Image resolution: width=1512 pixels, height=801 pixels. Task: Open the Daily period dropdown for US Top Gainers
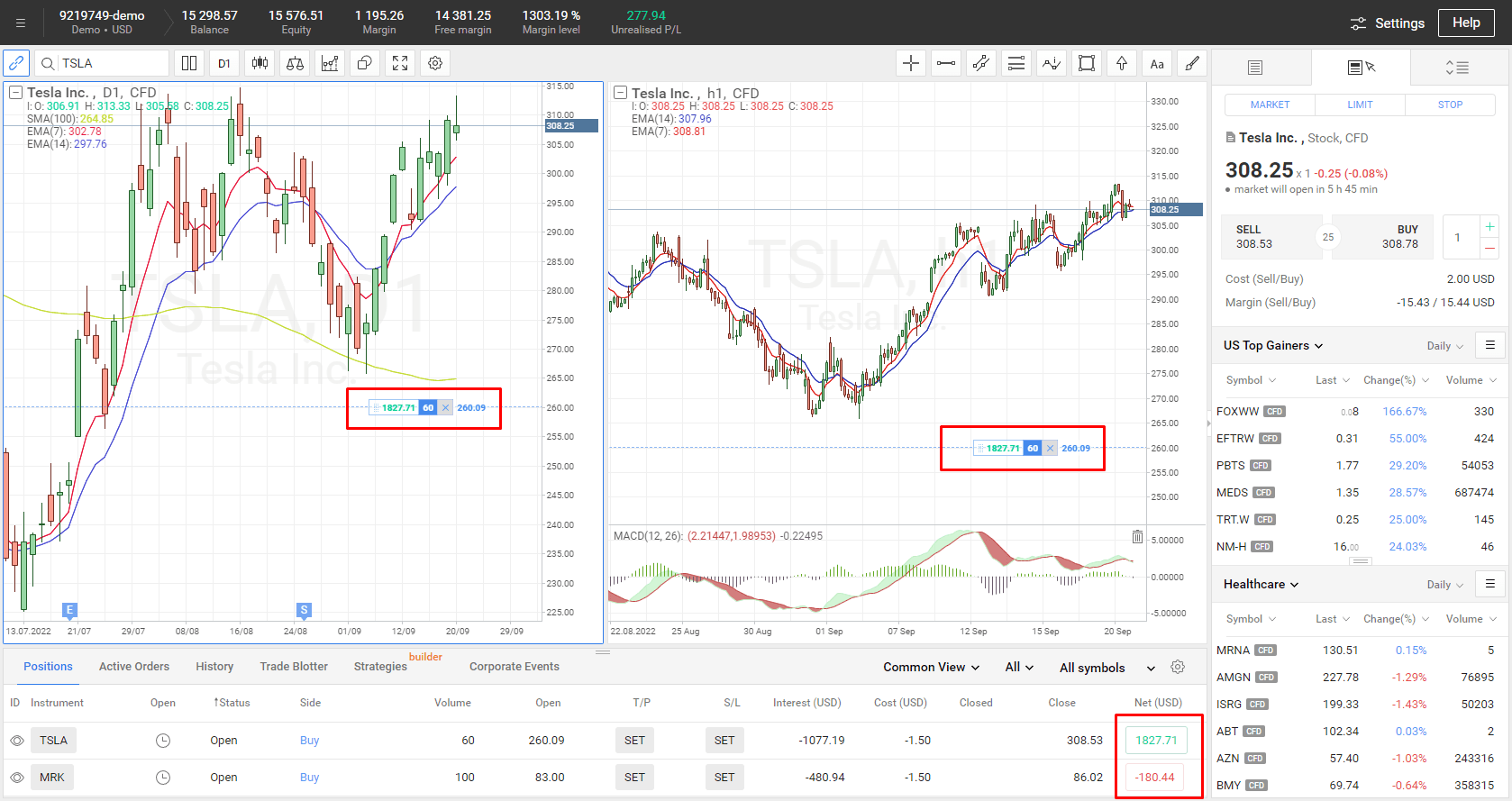(x=1445, y=346)
